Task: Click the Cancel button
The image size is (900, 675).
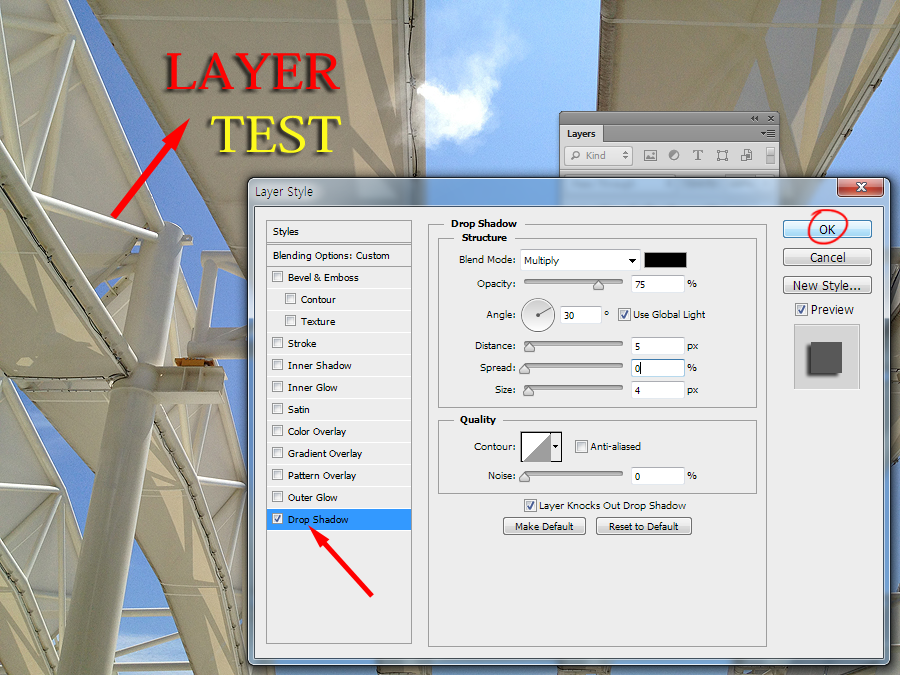Action: point(827,257)
